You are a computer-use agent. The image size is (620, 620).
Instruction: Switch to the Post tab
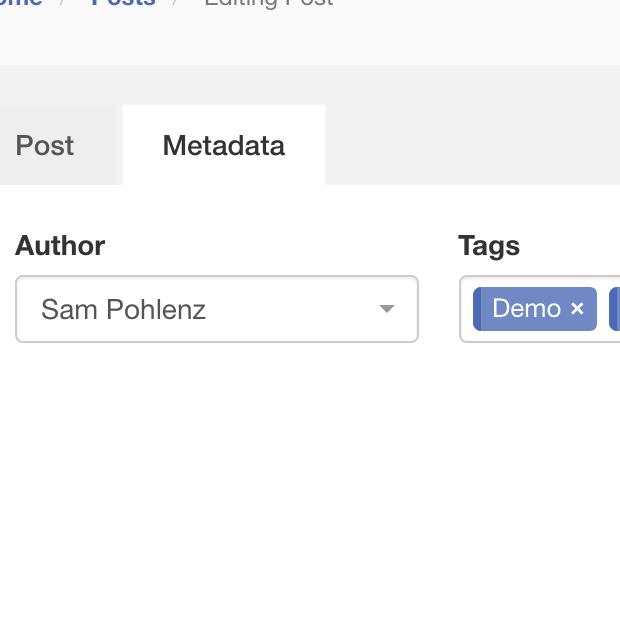(45, 146)
